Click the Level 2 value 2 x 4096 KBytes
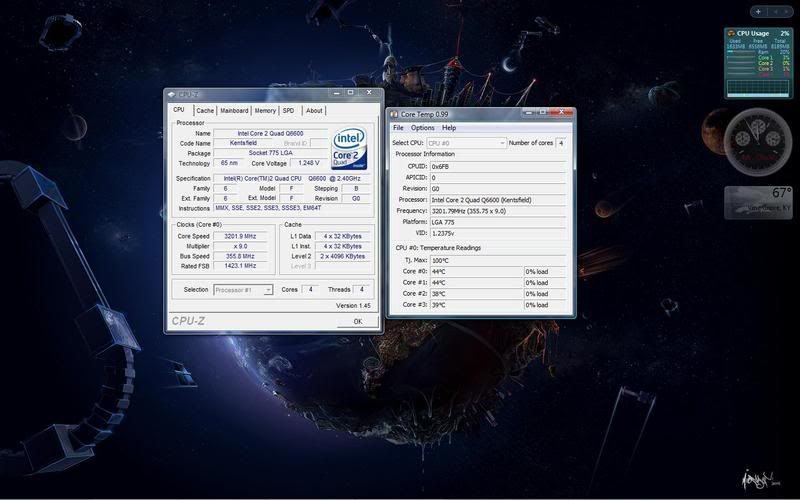This screenshot has height=500, width=800. point(342,256)
